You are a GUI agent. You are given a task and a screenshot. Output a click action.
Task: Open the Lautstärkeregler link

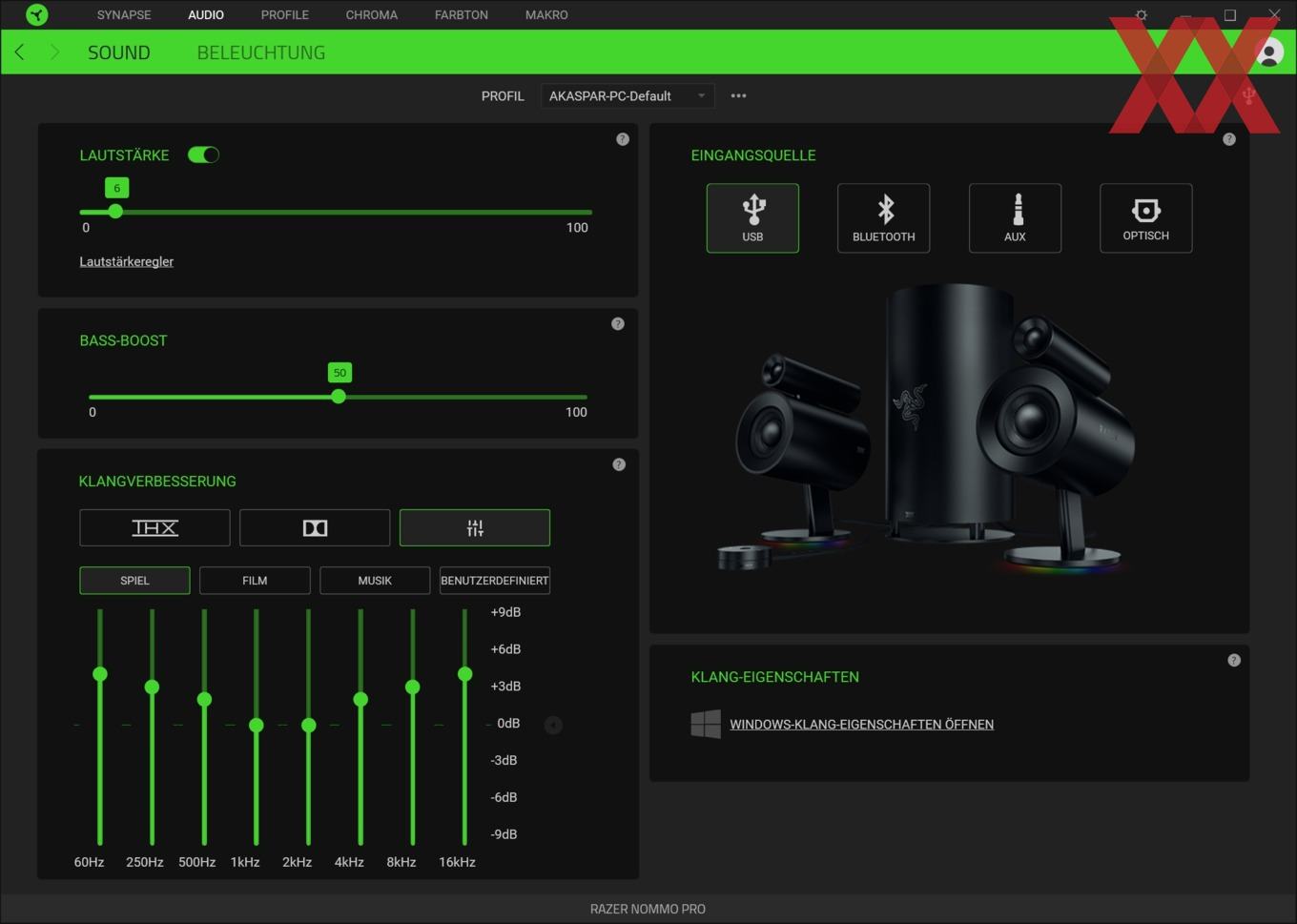point(126,261)
